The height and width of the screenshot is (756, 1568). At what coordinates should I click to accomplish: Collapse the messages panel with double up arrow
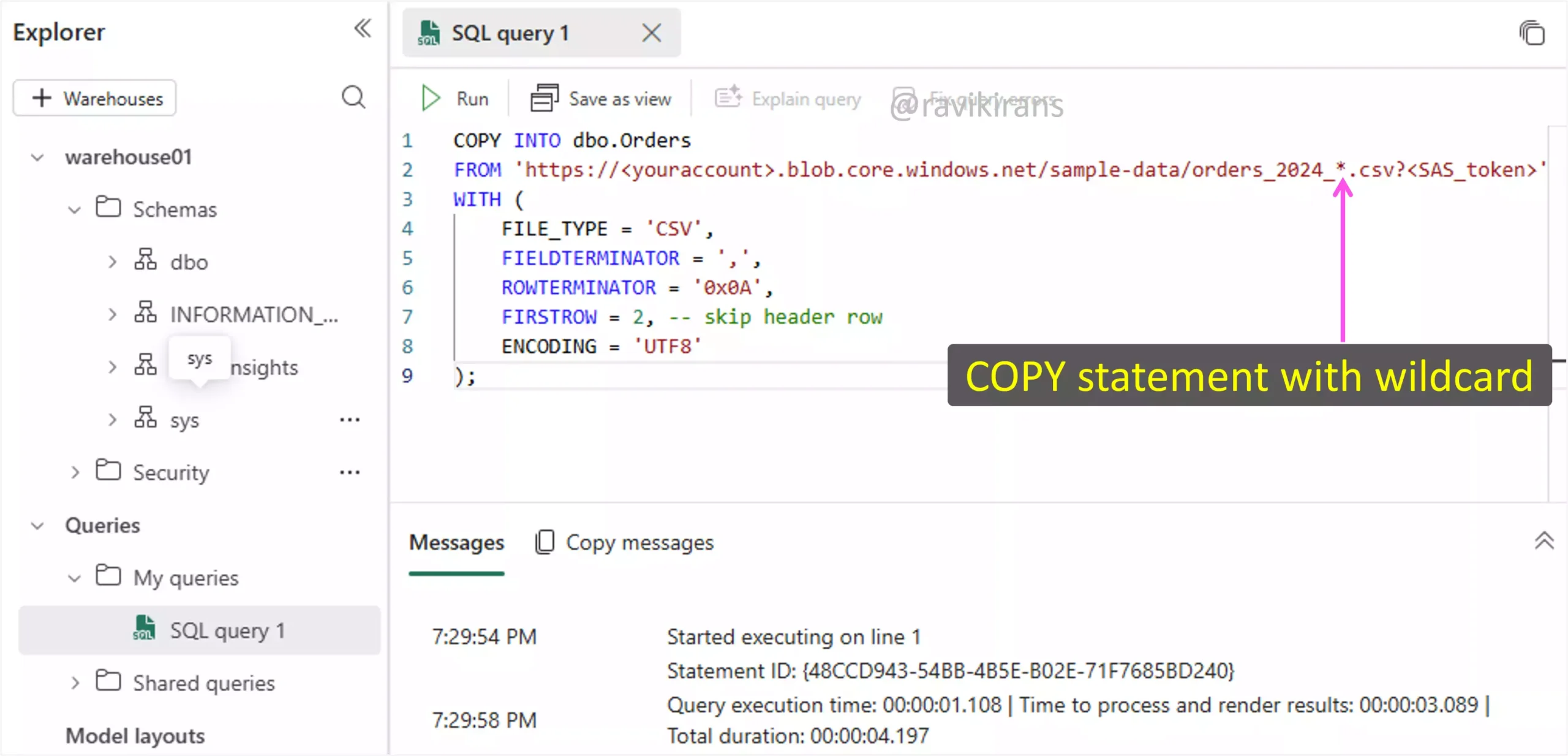pos(1543,541)
